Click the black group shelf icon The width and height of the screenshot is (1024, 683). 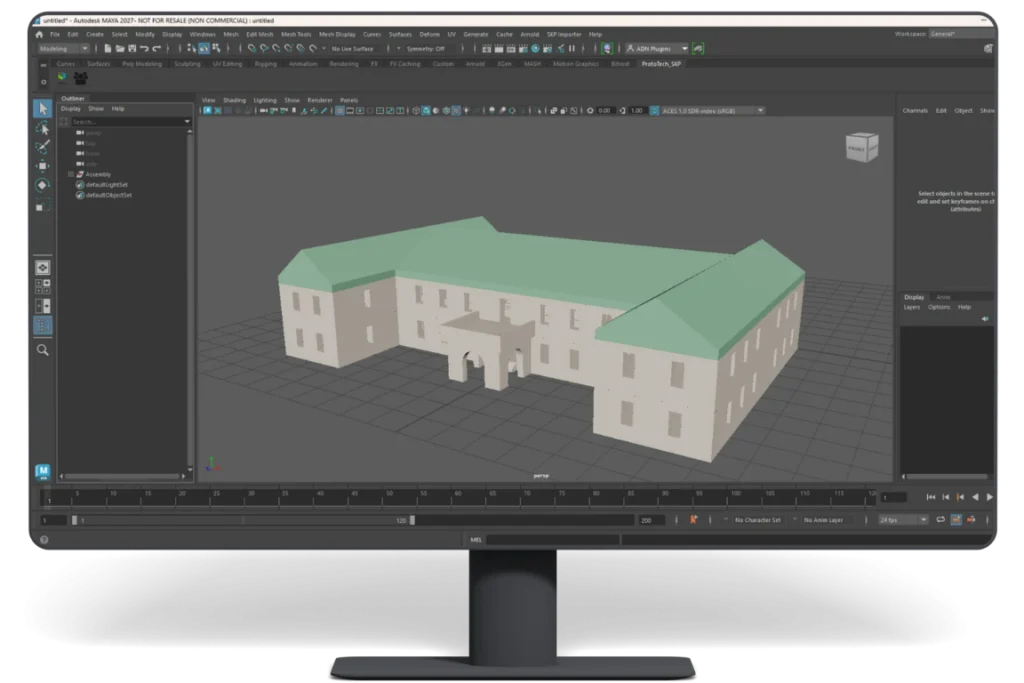81,78
